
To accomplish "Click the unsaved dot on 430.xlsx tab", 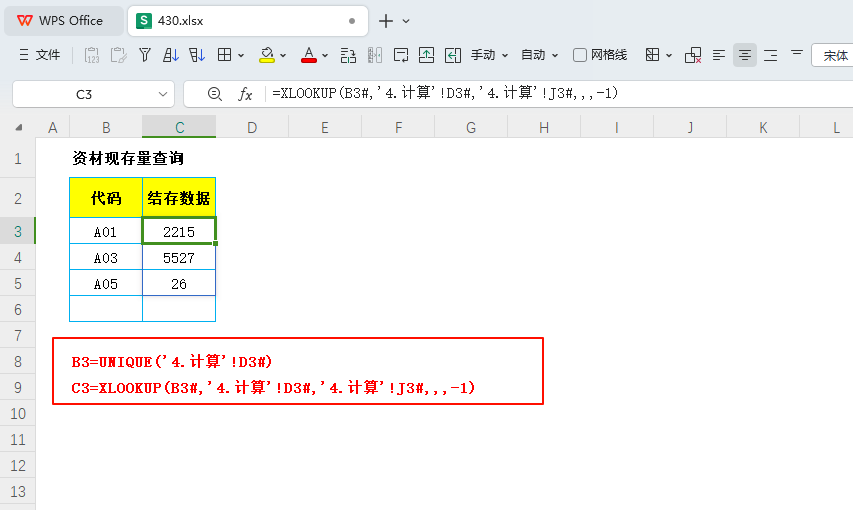I will (x=352, y=21).
